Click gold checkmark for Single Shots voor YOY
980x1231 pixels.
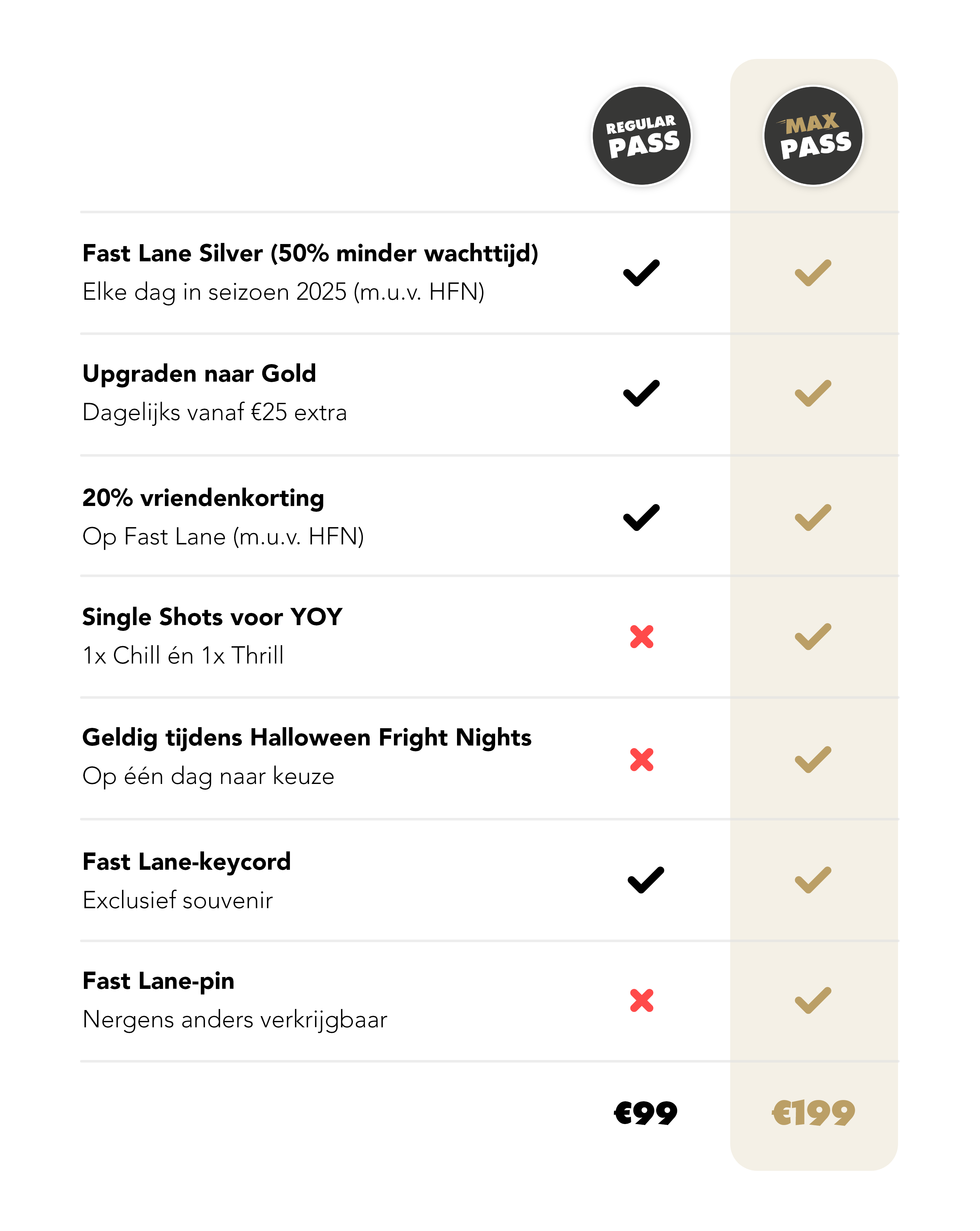coord(813,637)
